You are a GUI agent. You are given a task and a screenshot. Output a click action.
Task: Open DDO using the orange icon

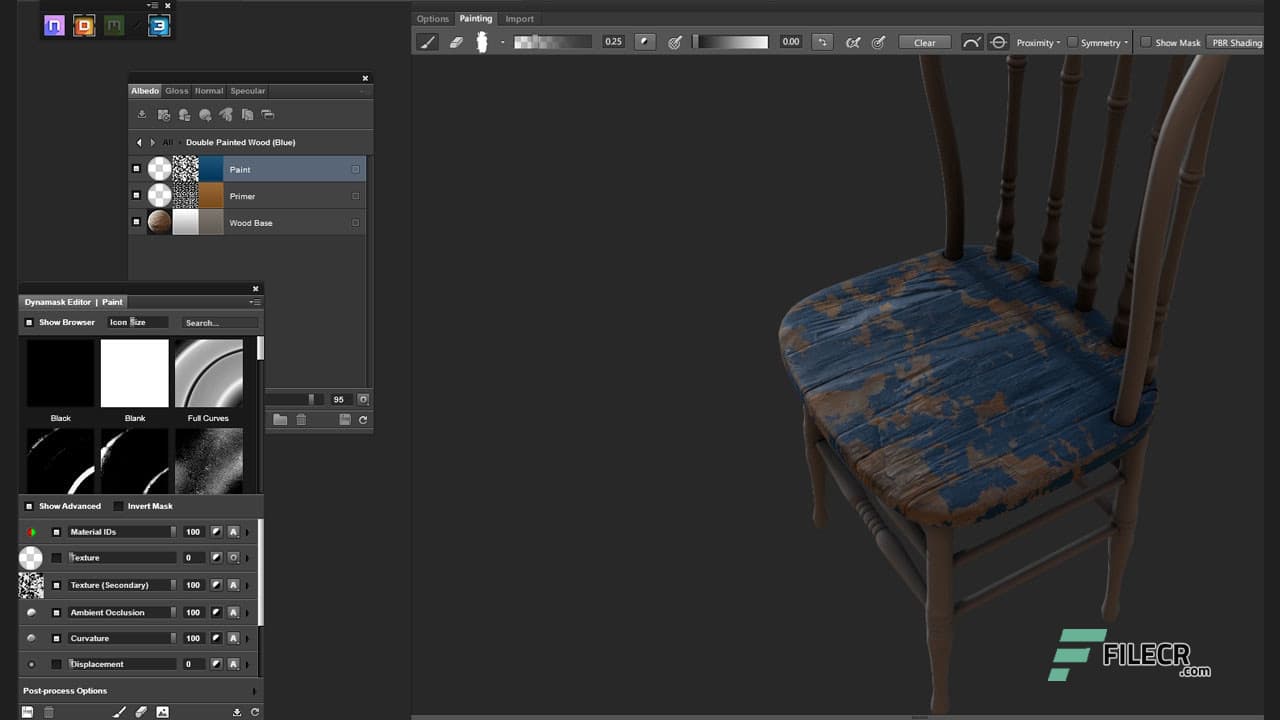click(x=84, y=25)
